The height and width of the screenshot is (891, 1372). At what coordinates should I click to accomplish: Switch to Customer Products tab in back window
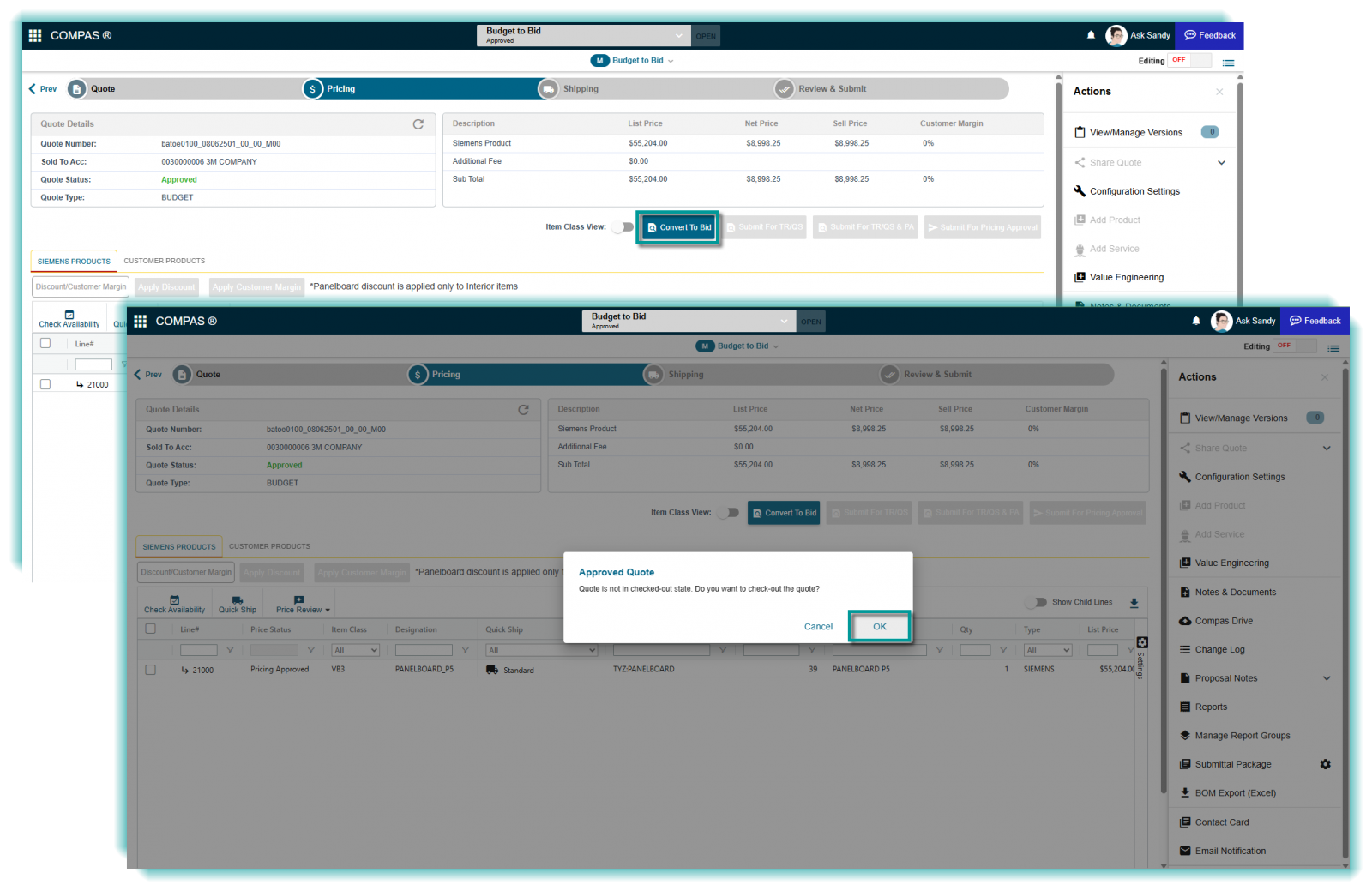coord(165,261)
